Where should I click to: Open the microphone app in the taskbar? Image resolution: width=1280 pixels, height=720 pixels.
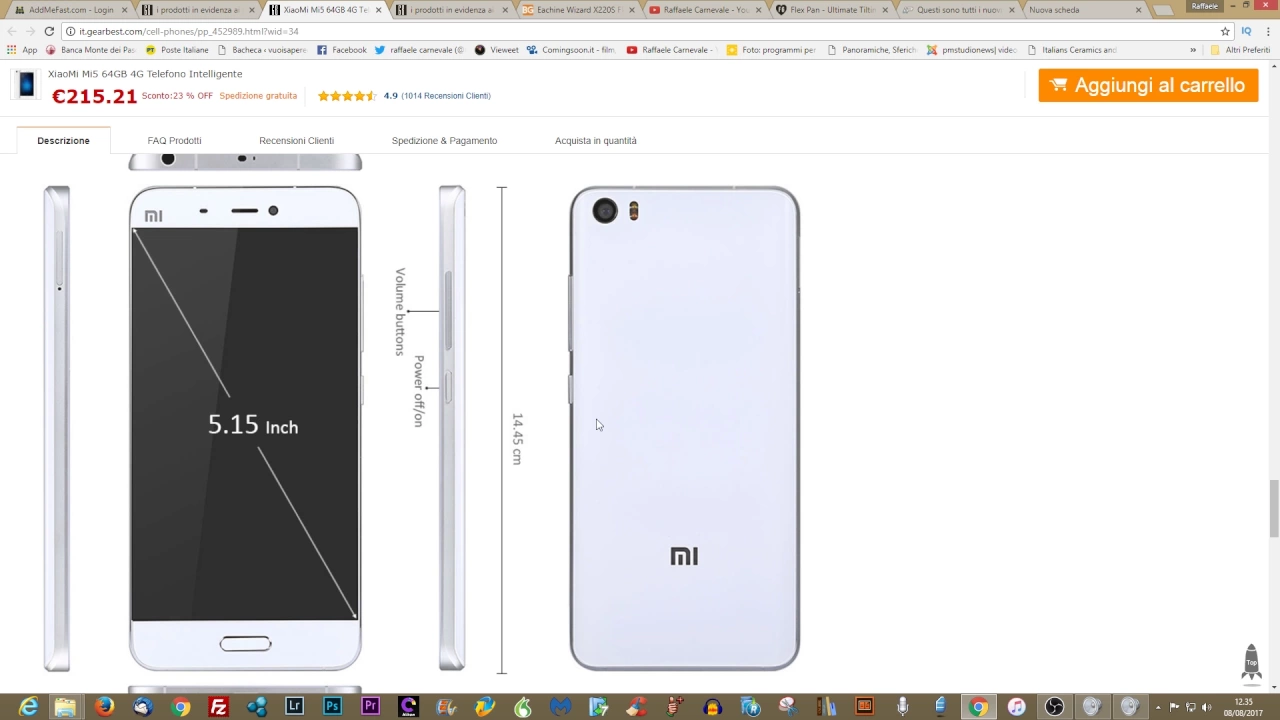coord(902,707)
